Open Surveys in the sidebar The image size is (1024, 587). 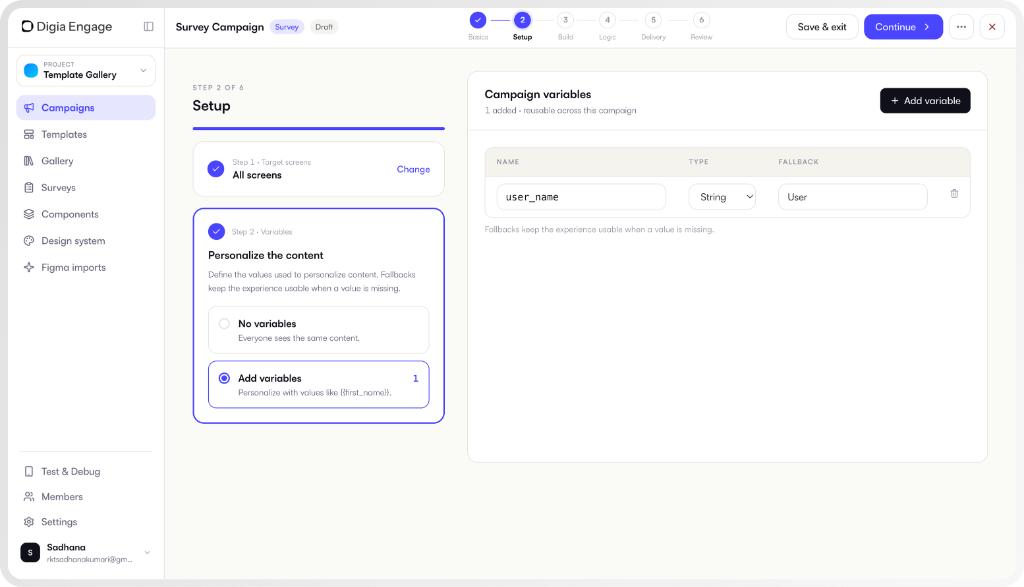(86, 187)
